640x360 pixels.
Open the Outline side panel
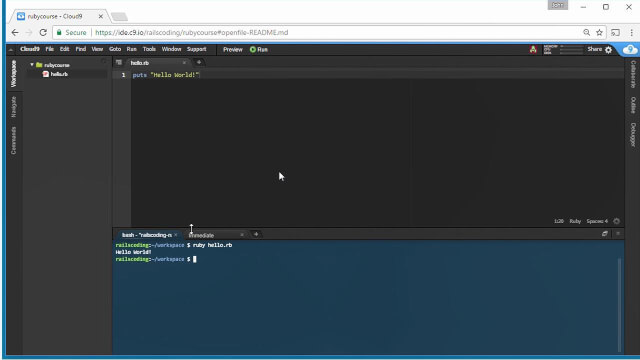(633, 105)
